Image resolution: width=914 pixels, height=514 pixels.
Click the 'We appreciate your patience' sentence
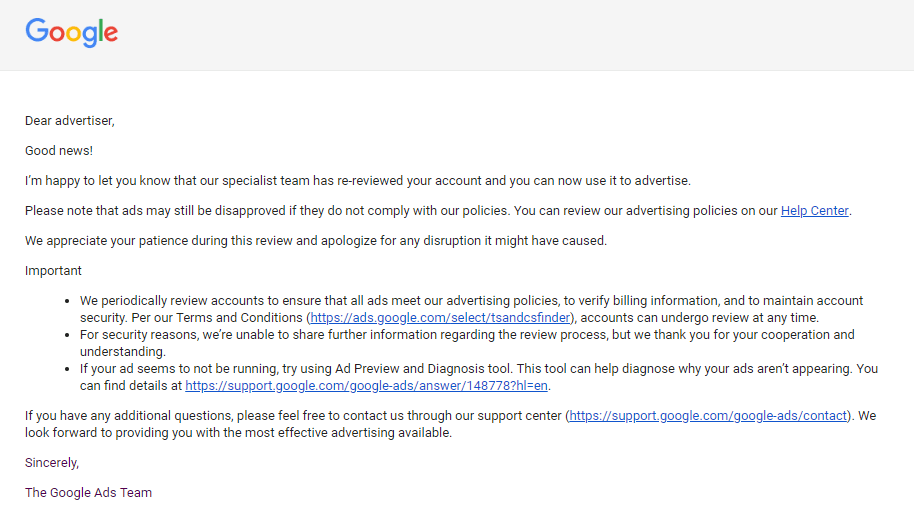coord(315,241)
